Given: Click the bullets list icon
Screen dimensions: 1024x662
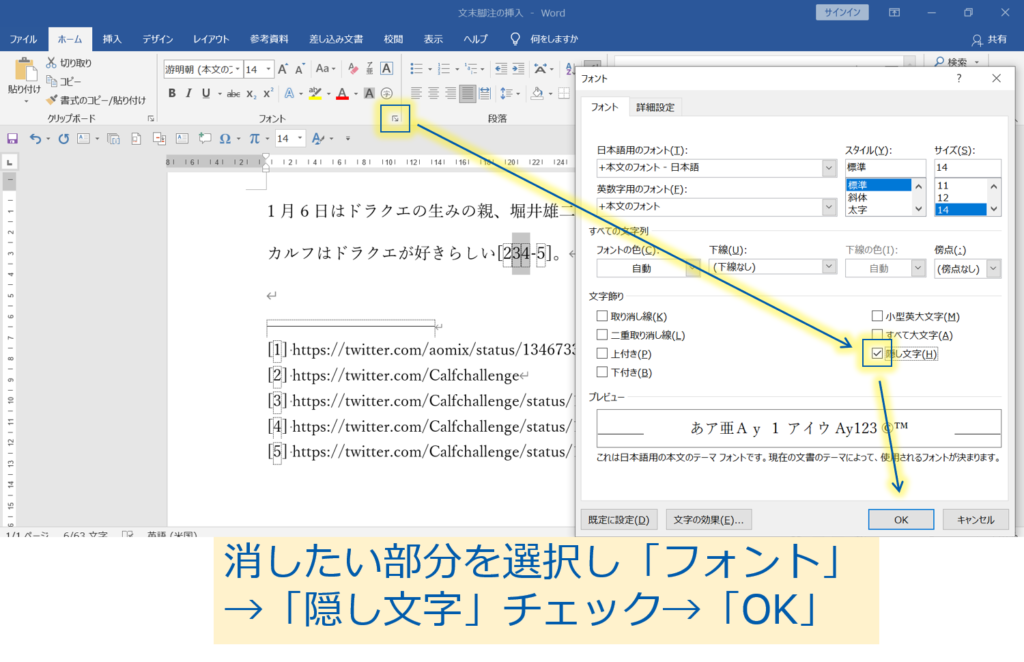Looking at the screenshot, I should [x=416, y=69].
